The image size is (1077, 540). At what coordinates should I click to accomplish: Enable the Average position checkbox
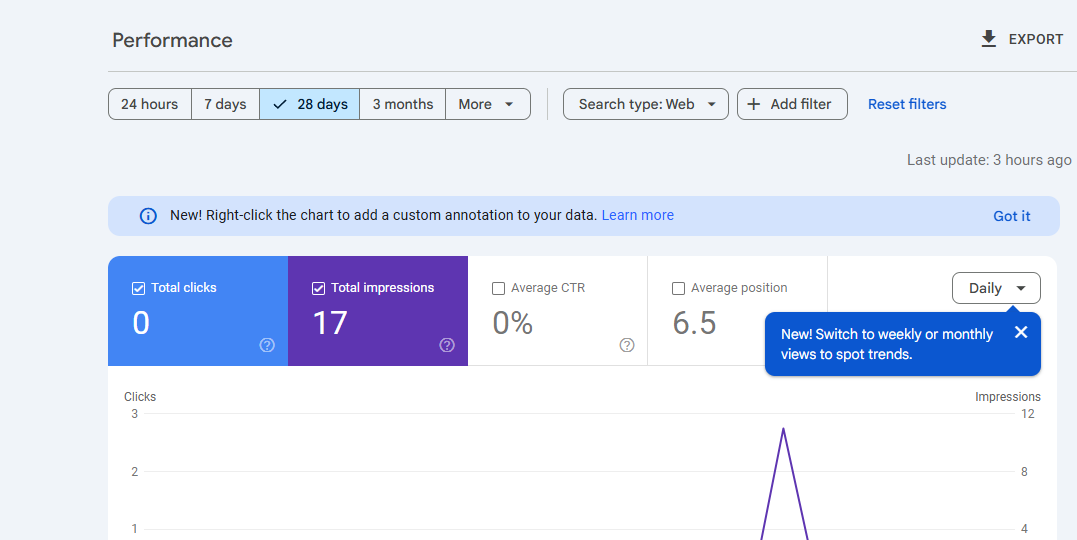(679, 288)
